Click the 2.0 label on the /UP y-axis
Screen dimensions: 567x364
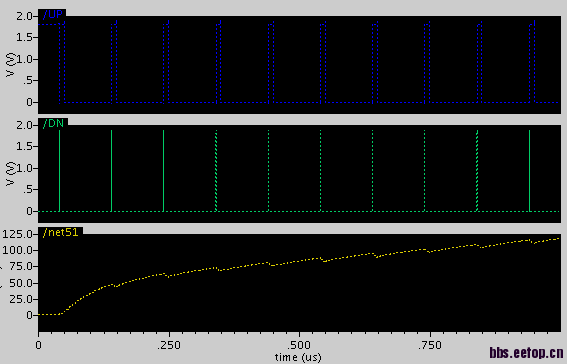tap(25, 16)
